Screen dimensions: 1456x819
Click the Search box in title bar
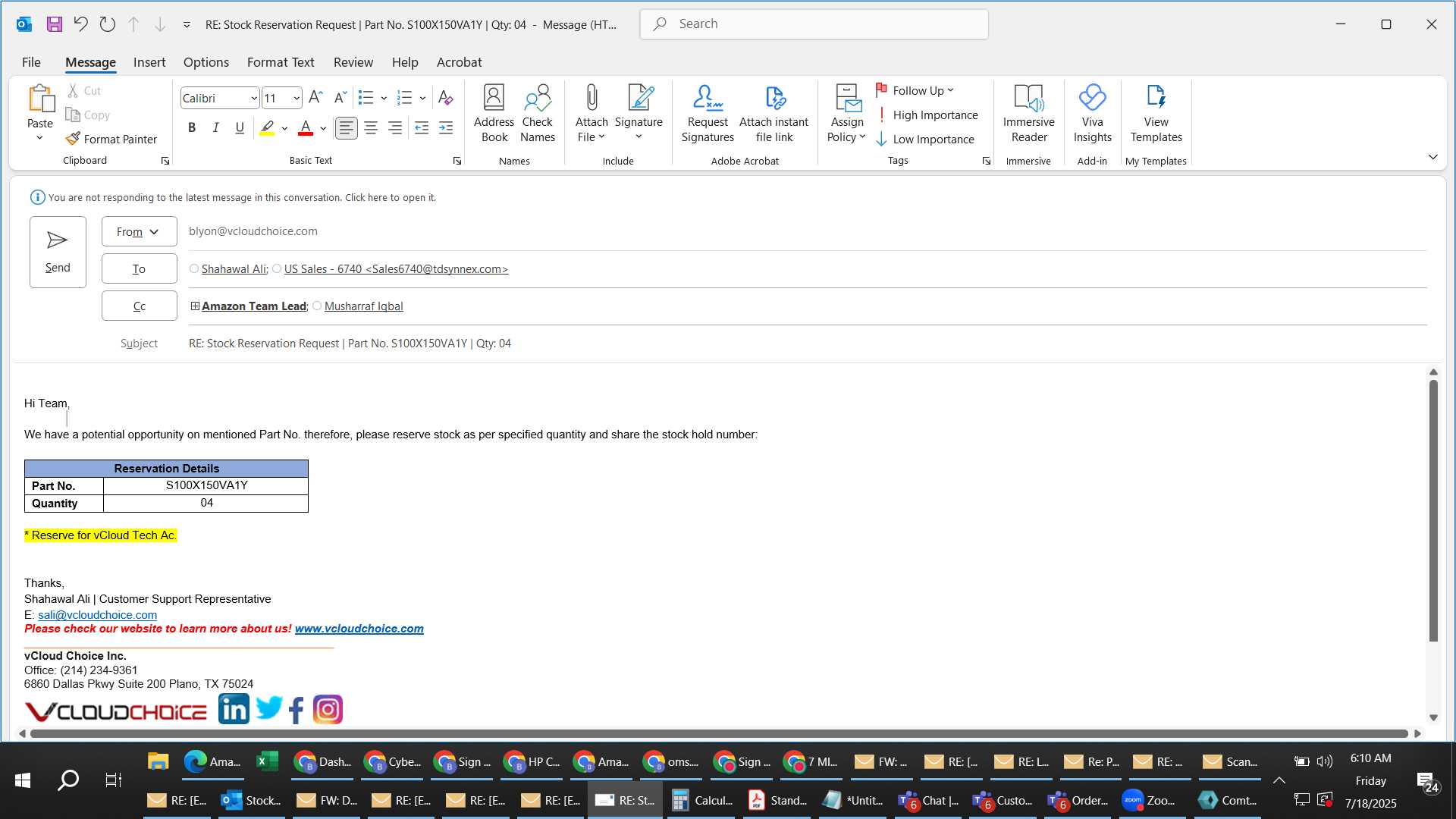tap(814, 24)
